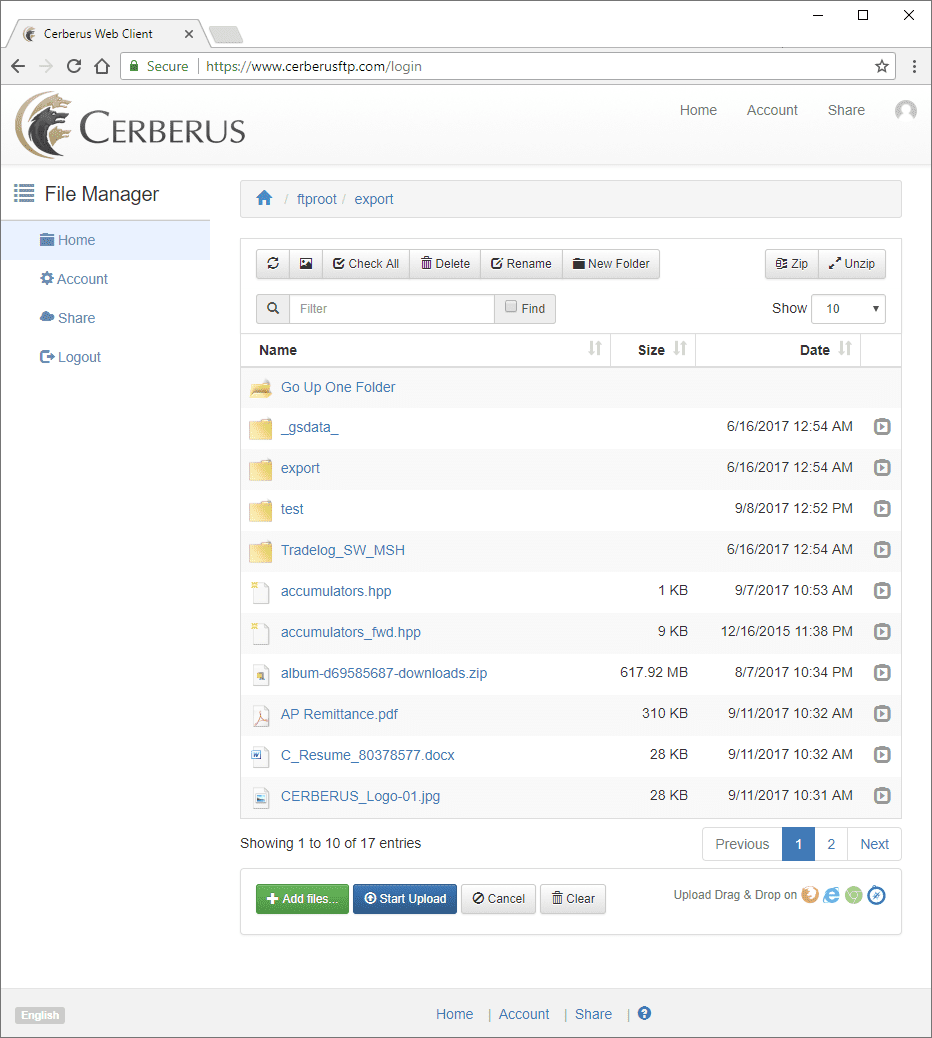The height and width of the screenshot is (1038, 932).
Task: Open action menu for export folder row
Action: point(882,468)
